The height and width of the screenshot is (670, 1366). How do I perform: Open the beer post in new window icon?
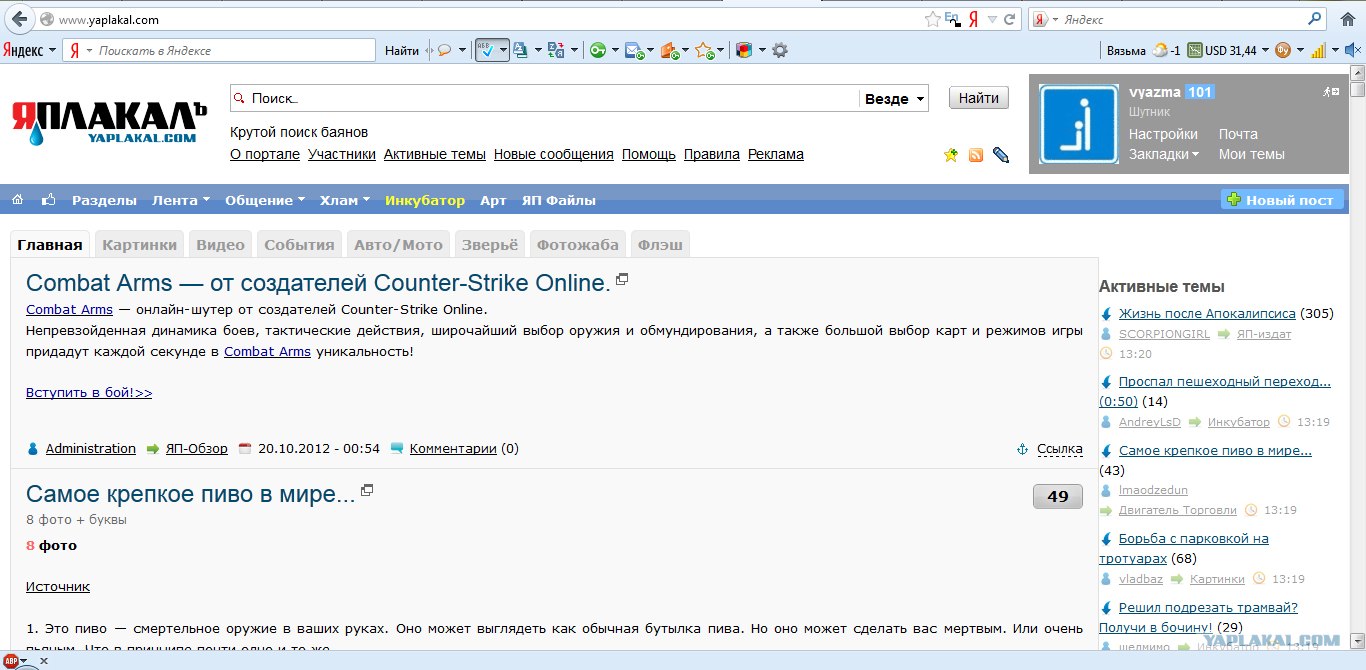[x=367, y=490]
